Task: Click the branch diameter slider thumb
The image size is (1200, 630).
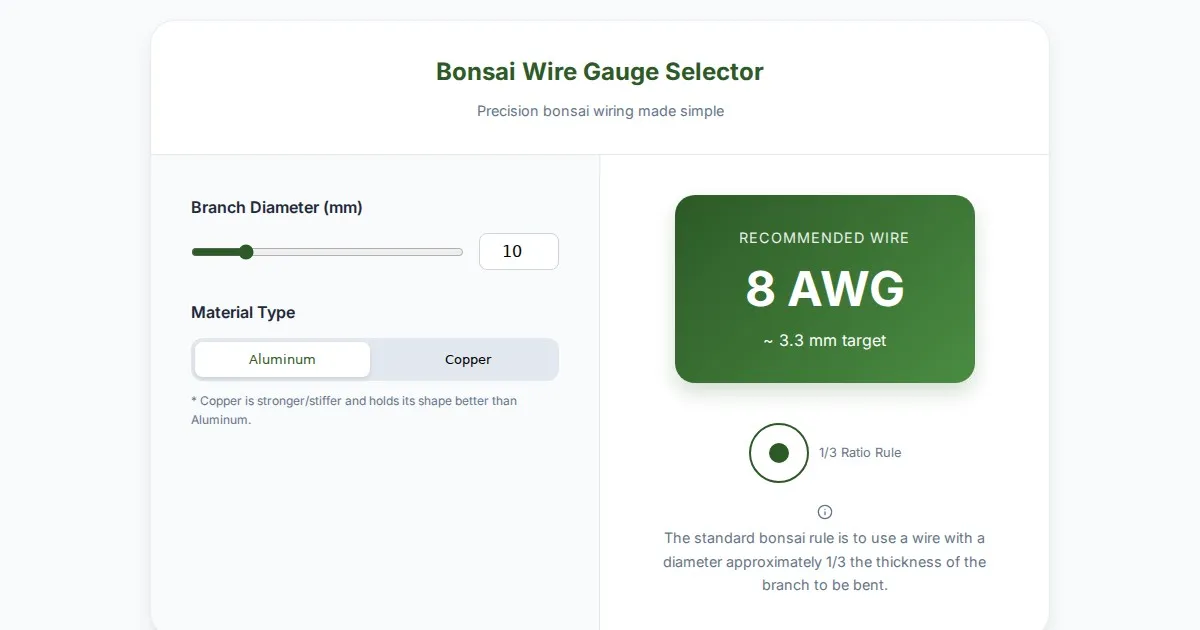Action: coord(246,252)
